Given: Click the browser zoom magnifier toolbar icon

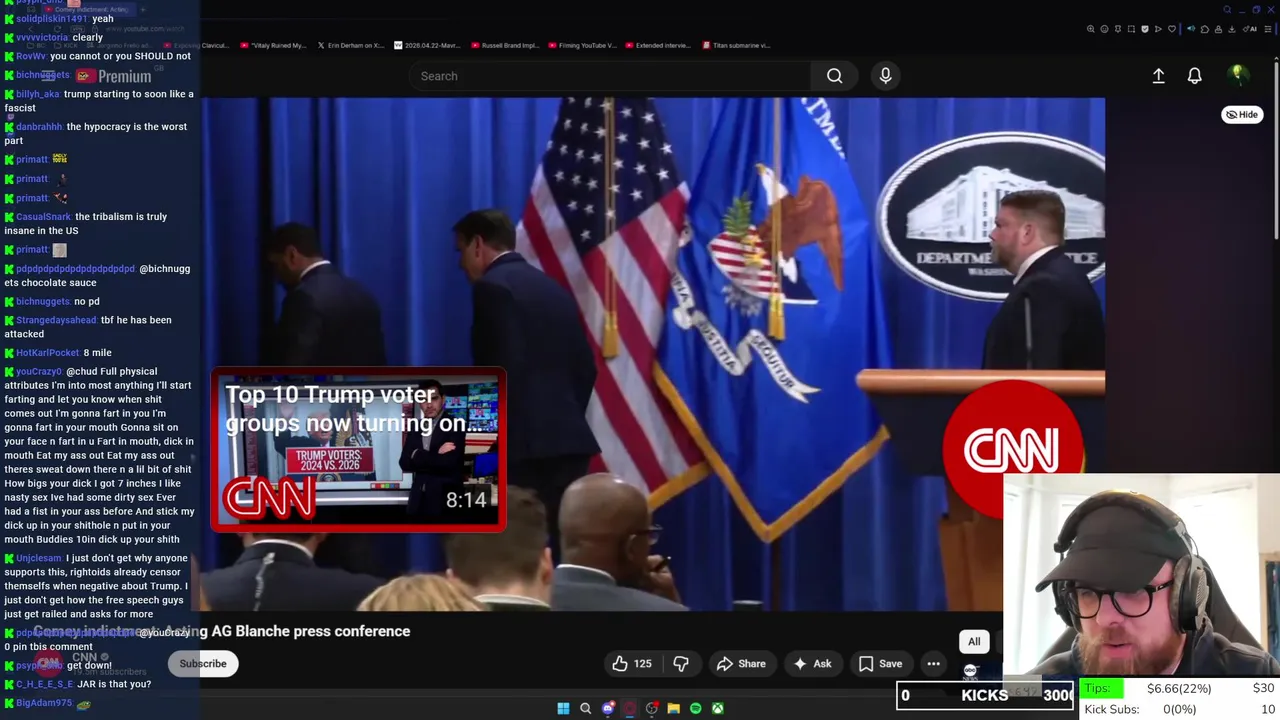Looking at the screenshot, I should point(1090,29).
